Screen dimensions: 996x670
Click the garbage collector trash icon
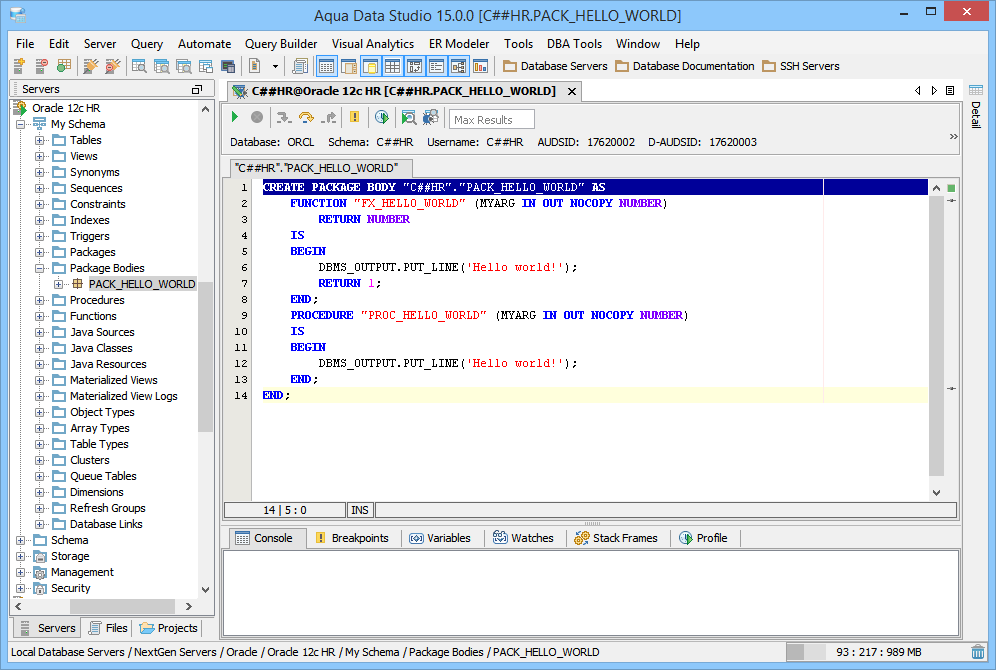(977, 652)
